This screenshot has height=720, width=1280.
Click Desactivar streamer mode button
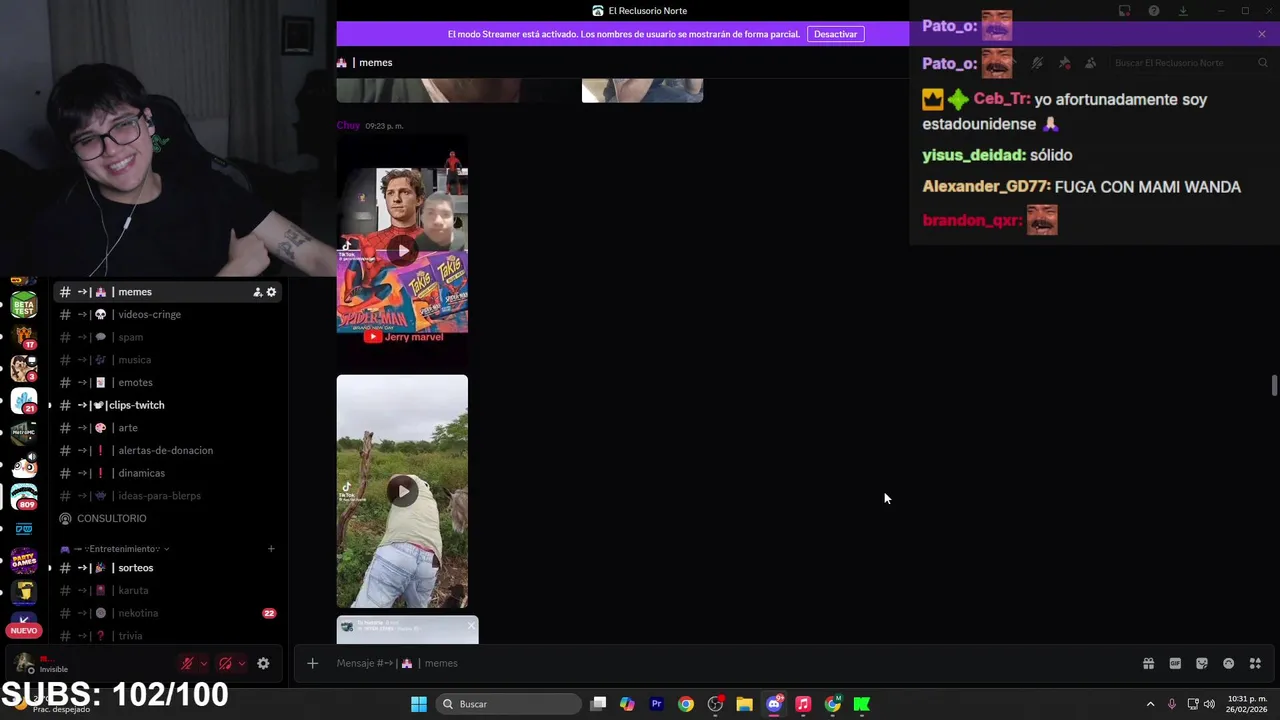(x=835, y=34)
